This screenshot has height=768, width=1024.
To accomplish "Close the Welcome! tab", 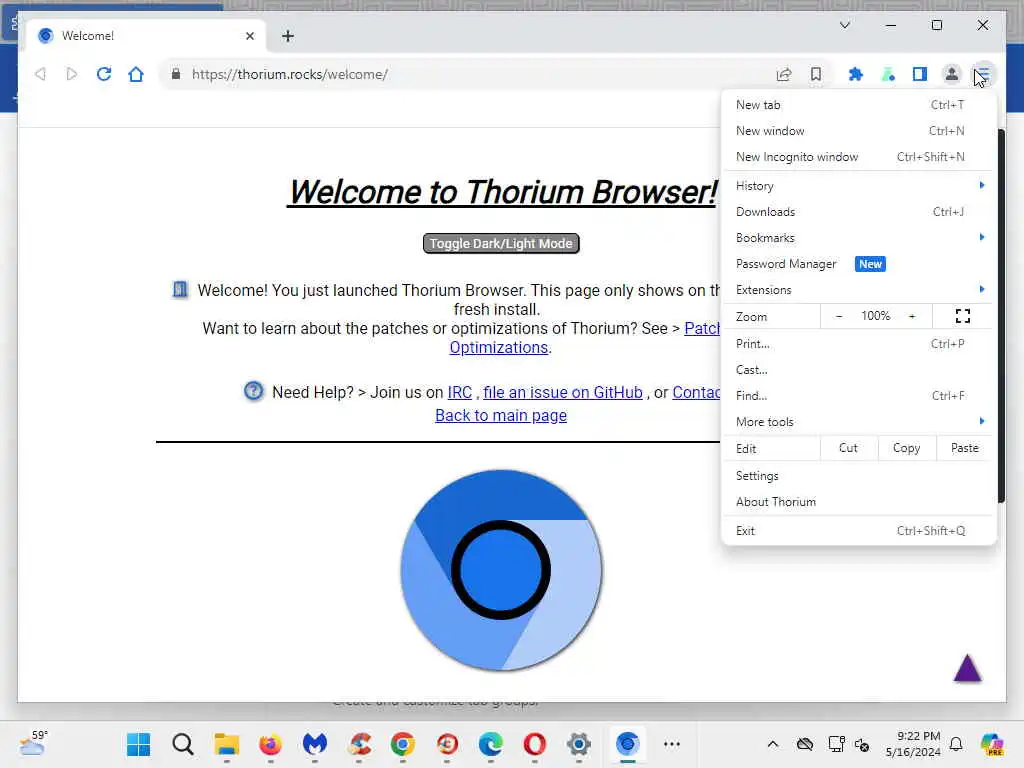I will tap(249, 36).
